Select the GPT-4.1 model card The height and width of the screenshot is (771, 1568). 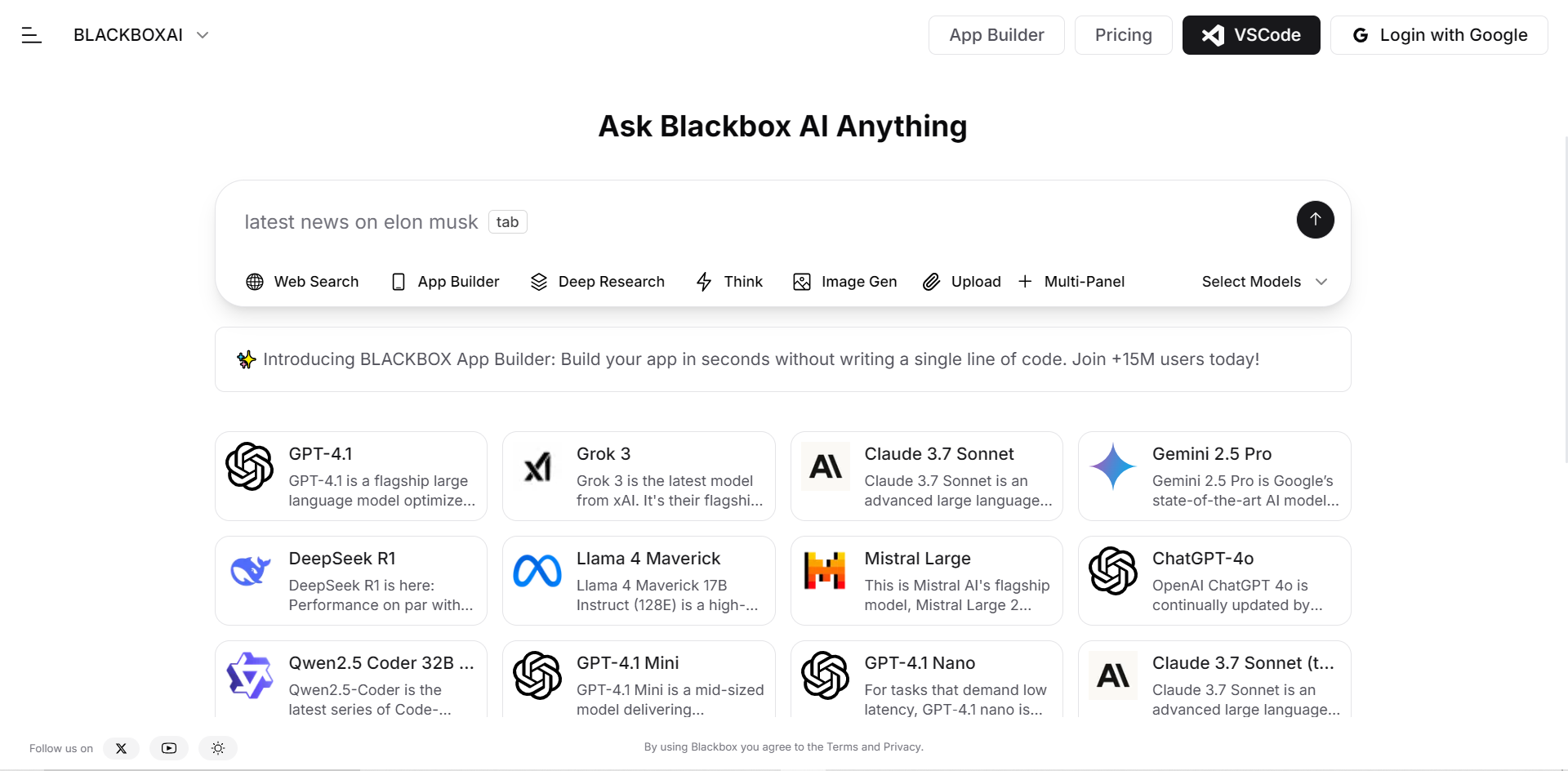(351, 476)
